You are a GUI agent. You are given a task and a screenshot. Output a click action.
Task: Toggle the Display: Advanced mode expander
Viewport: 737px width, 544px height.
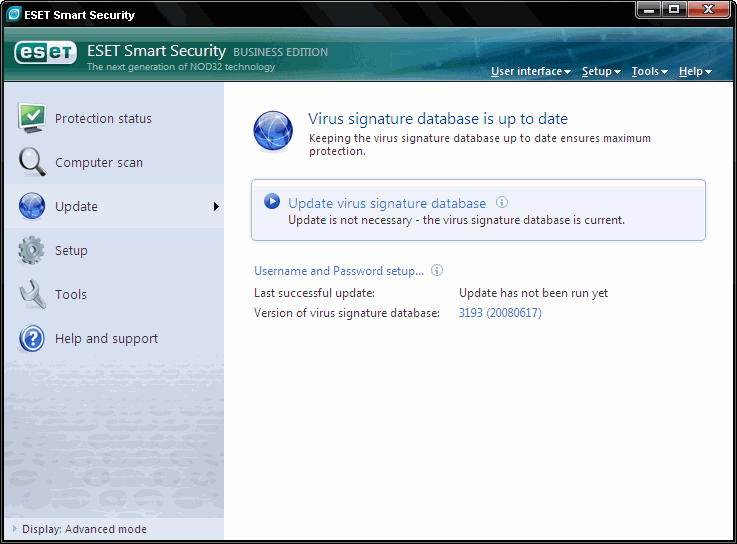15,528
